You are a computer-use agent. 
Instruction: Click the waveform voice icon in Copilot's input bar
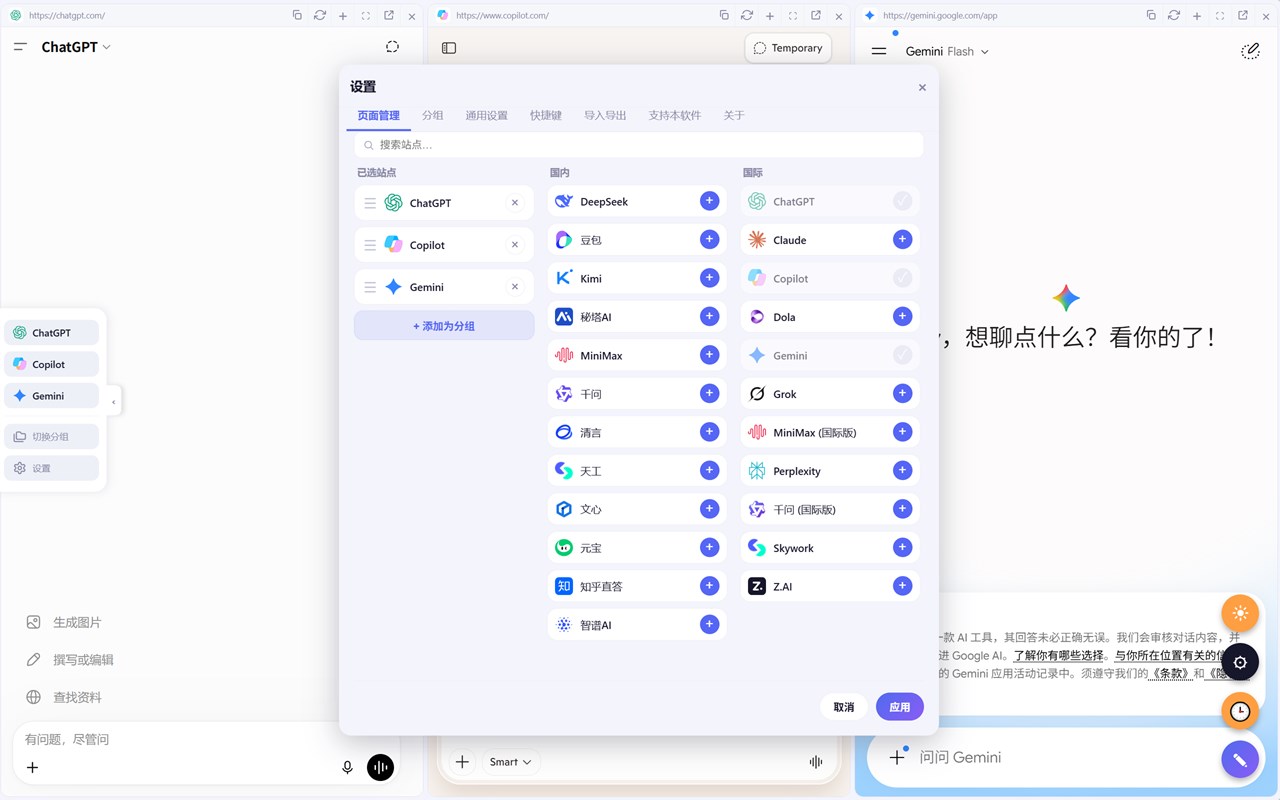click(816, 762)
